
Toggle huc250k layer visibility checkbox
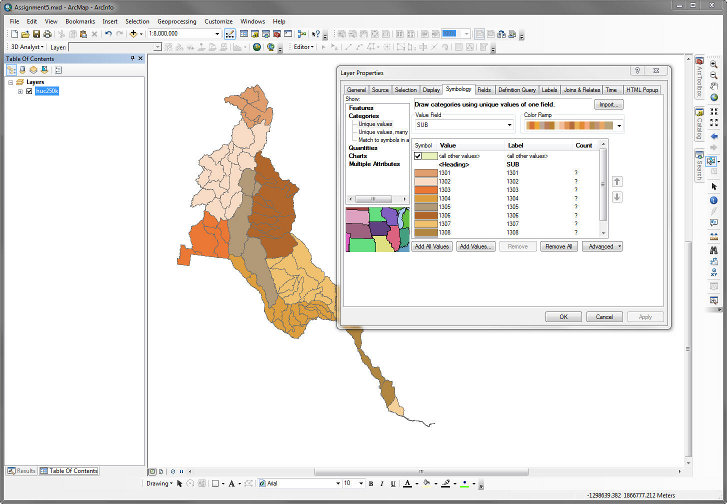tap(29, 91)
